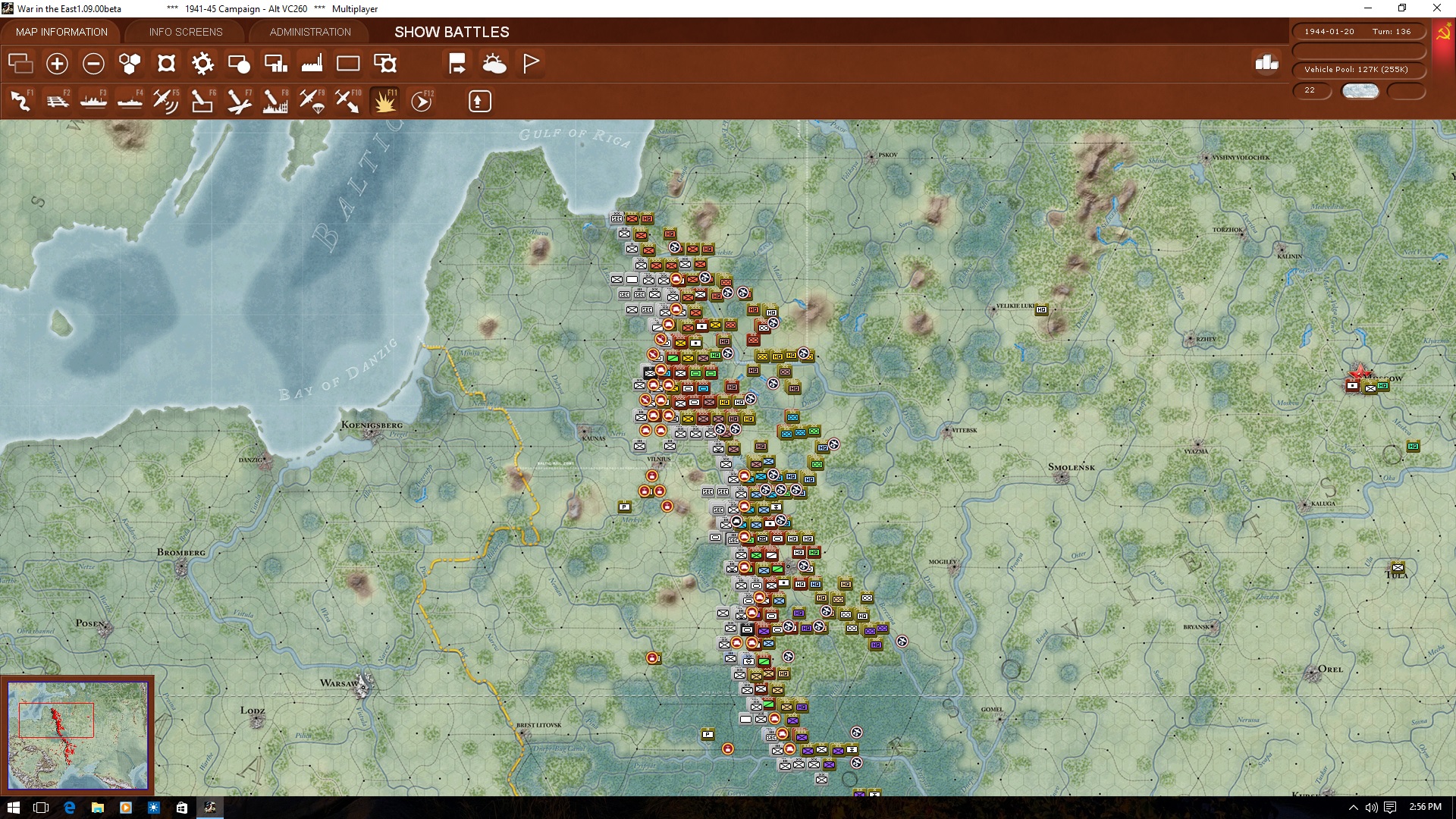Open the factory locations display icon
This screenshot has height=819, width=1456.
coord(311,64)
